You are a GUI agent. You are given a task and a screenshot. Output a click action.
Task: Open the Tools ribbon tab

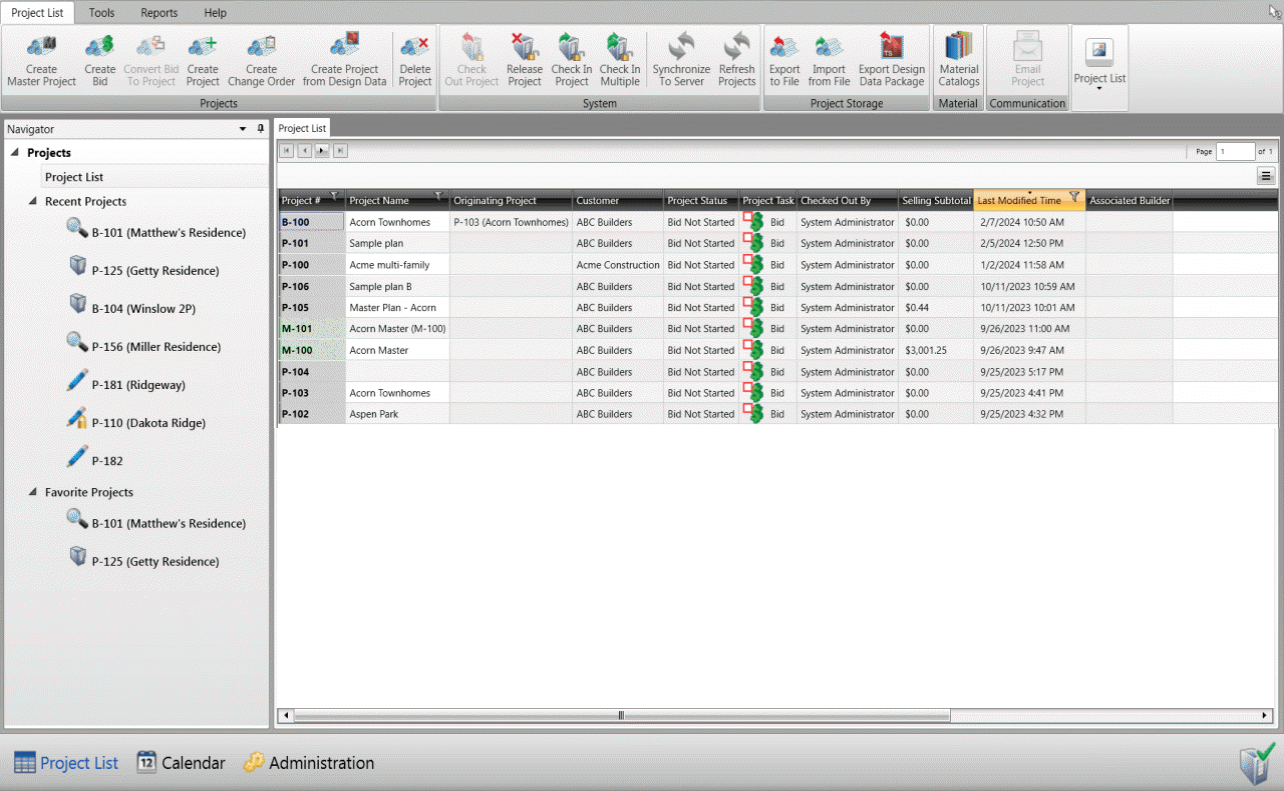[101, 13]
